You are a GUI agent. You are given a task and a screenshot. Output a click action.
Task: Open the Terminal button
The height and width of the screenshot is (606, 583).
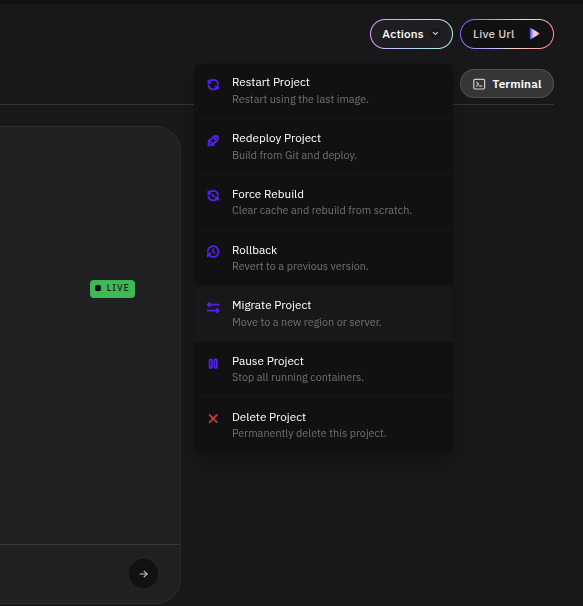(x=507, y=84)
